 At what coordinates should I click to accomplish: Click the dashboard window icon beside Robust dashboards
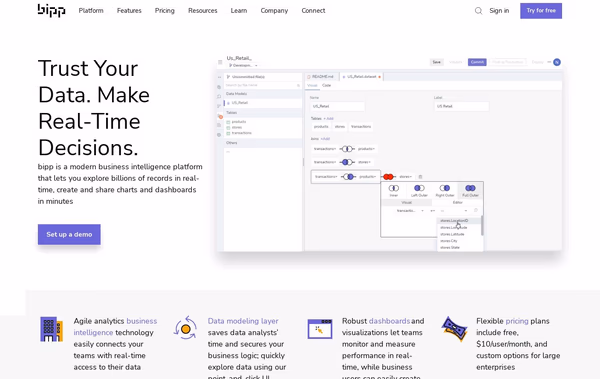[x=320, y=329]
